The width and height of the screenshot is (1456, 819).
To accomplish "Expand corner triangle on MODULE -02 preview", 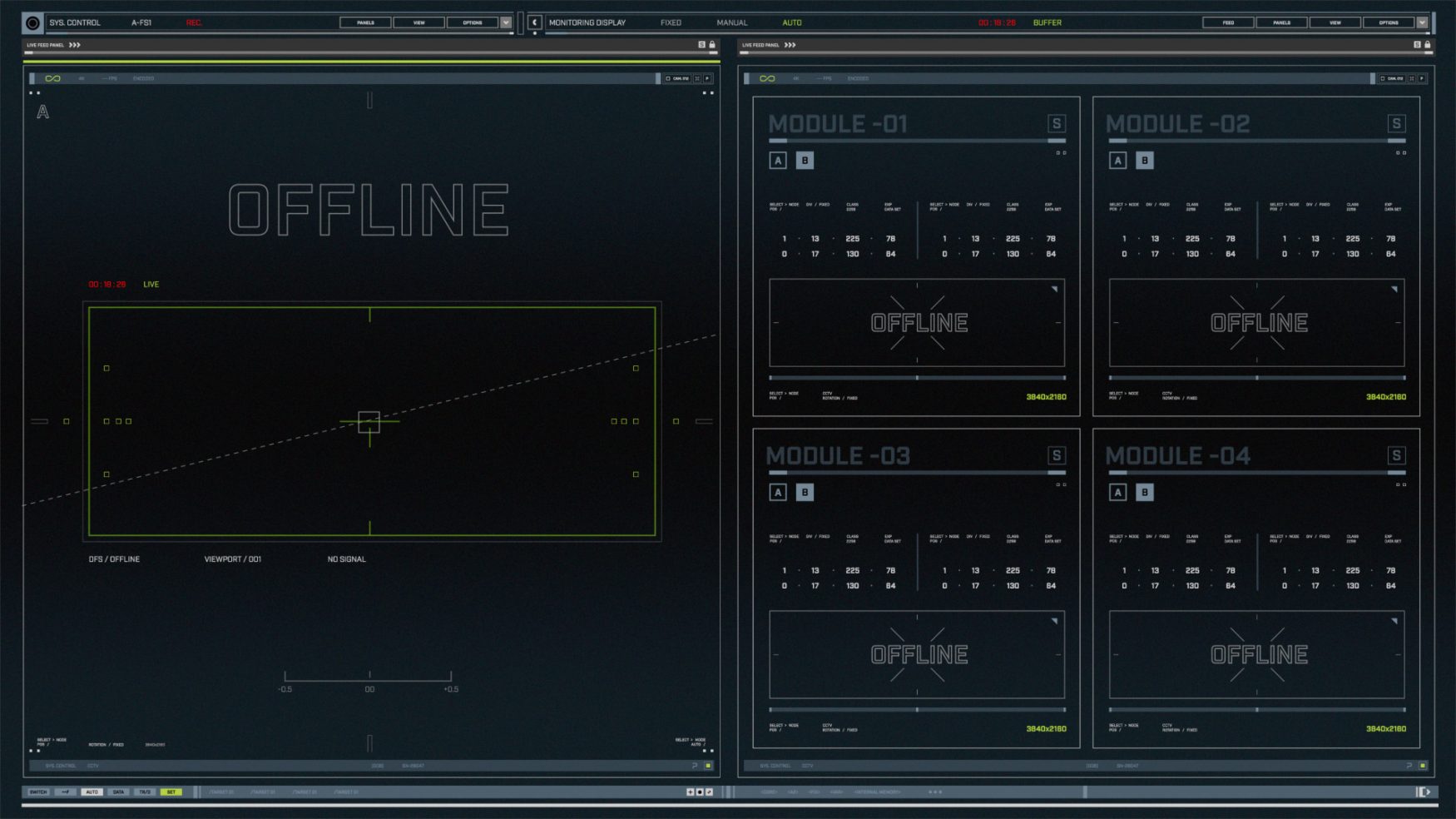I will (x=1394, y=289).
